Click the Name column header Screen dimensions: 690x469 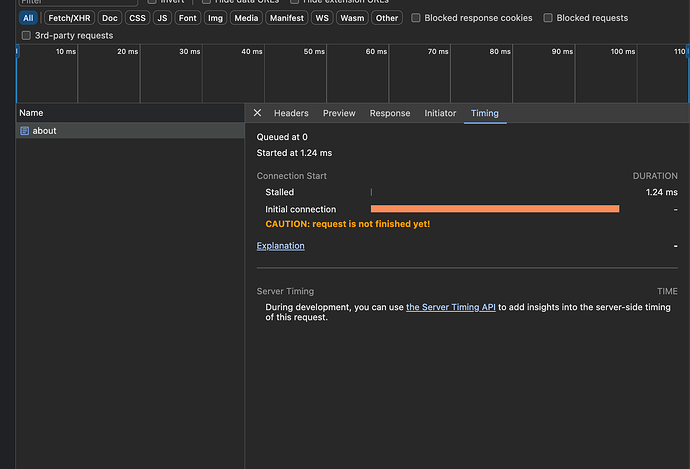coord(31,113)
